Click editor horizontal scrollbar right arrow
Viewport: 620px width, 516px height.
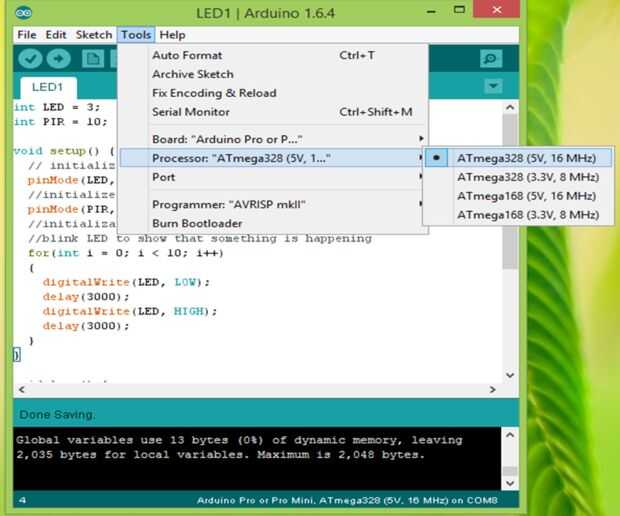492,390
